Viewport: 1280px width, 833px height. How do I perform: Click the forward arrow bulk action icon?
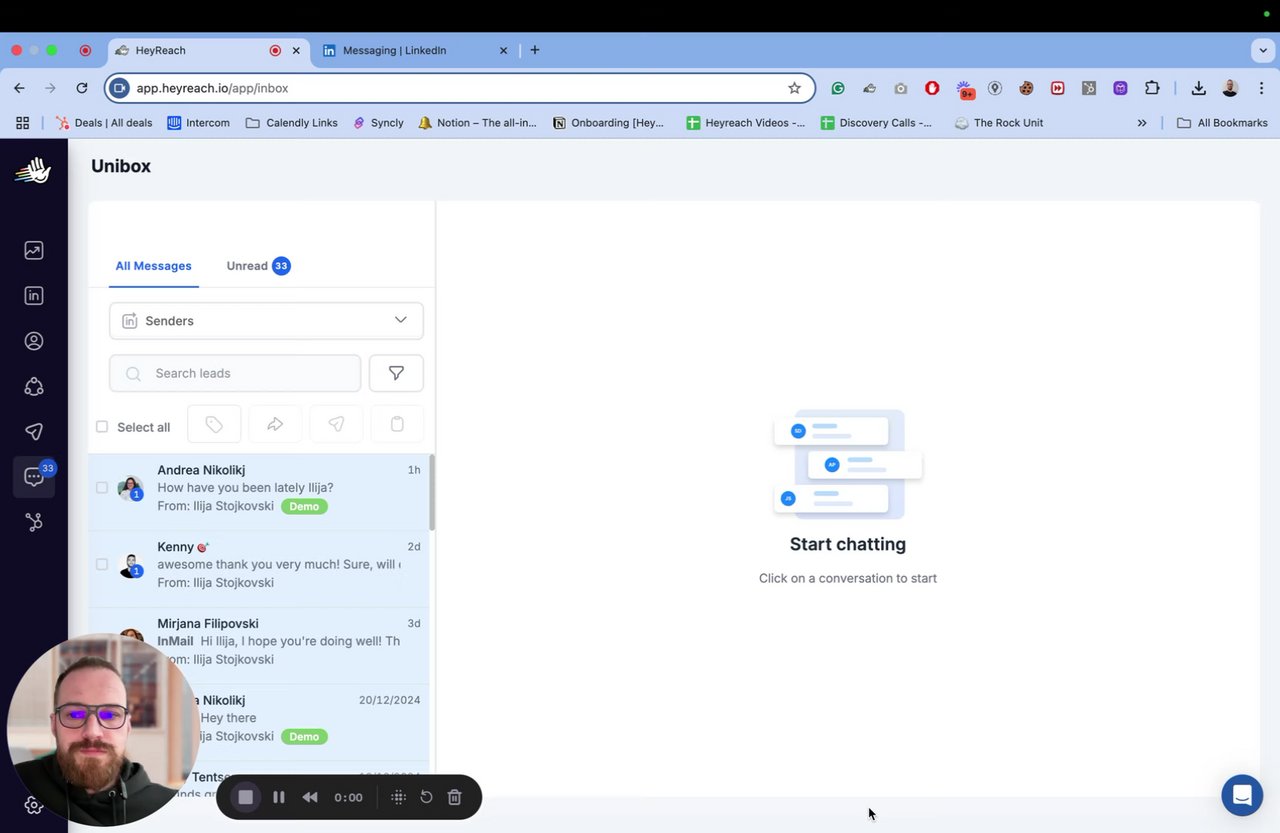(x=275, y=424)
